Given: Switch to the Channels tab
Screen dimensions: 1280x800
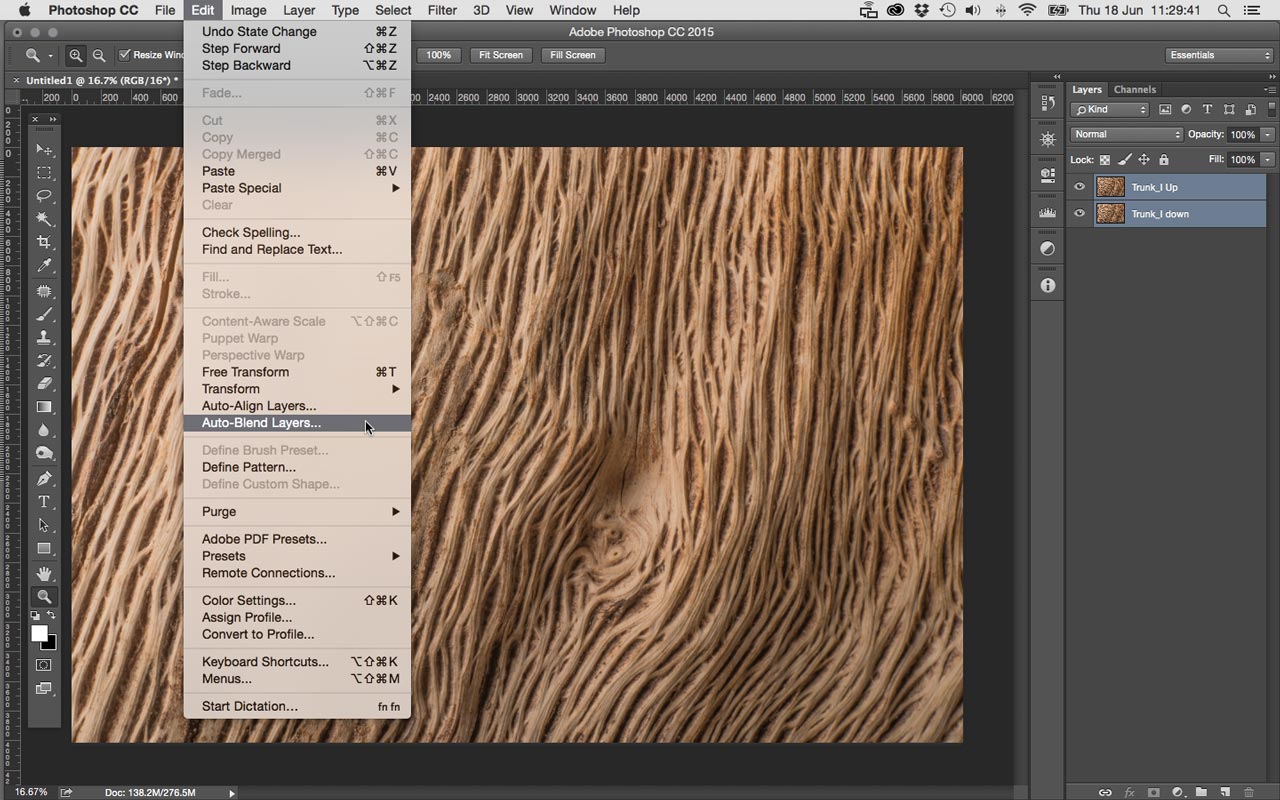Looking at the screenshot, I should click(x=1135, y=89).
